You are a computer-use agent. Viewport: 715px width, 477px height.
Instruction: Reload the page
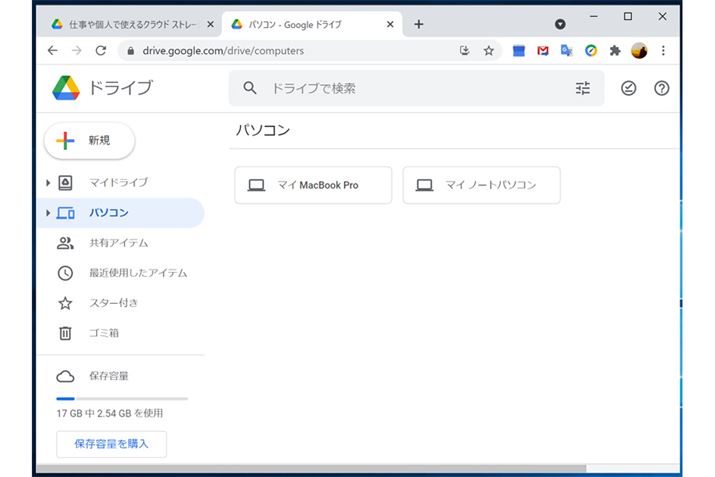[100, 50]
